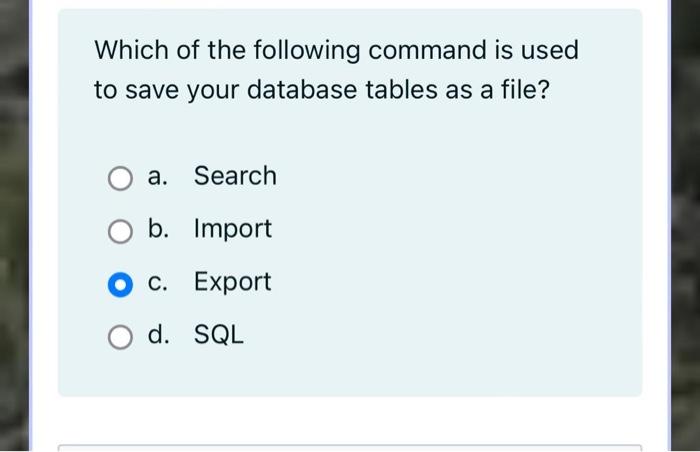Click the blurred background left of the page
Image resolution: width=700 pixels, height=452 pixels.
(14, 223)
